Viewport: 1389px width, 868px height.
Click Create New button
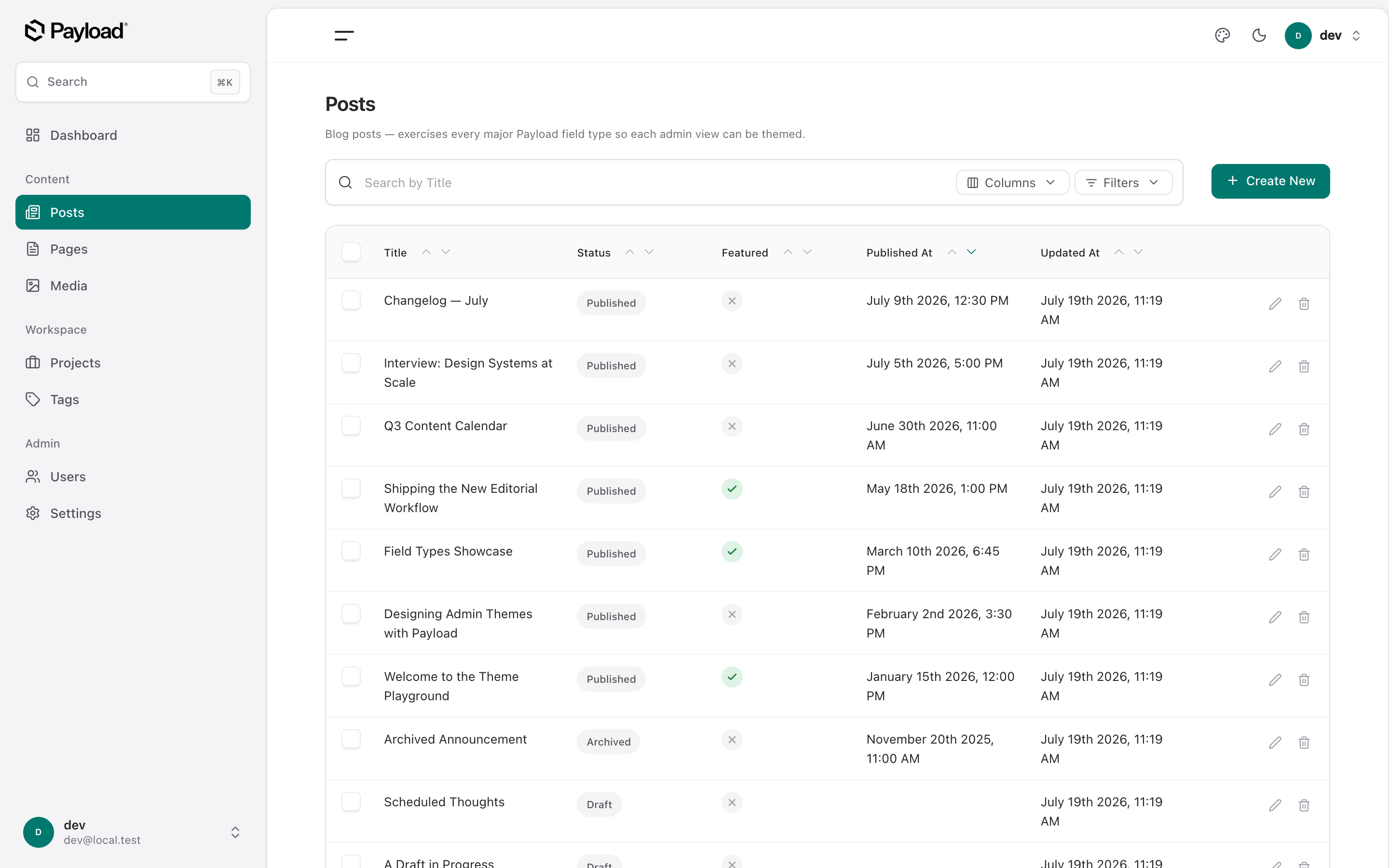[1270, 181]
